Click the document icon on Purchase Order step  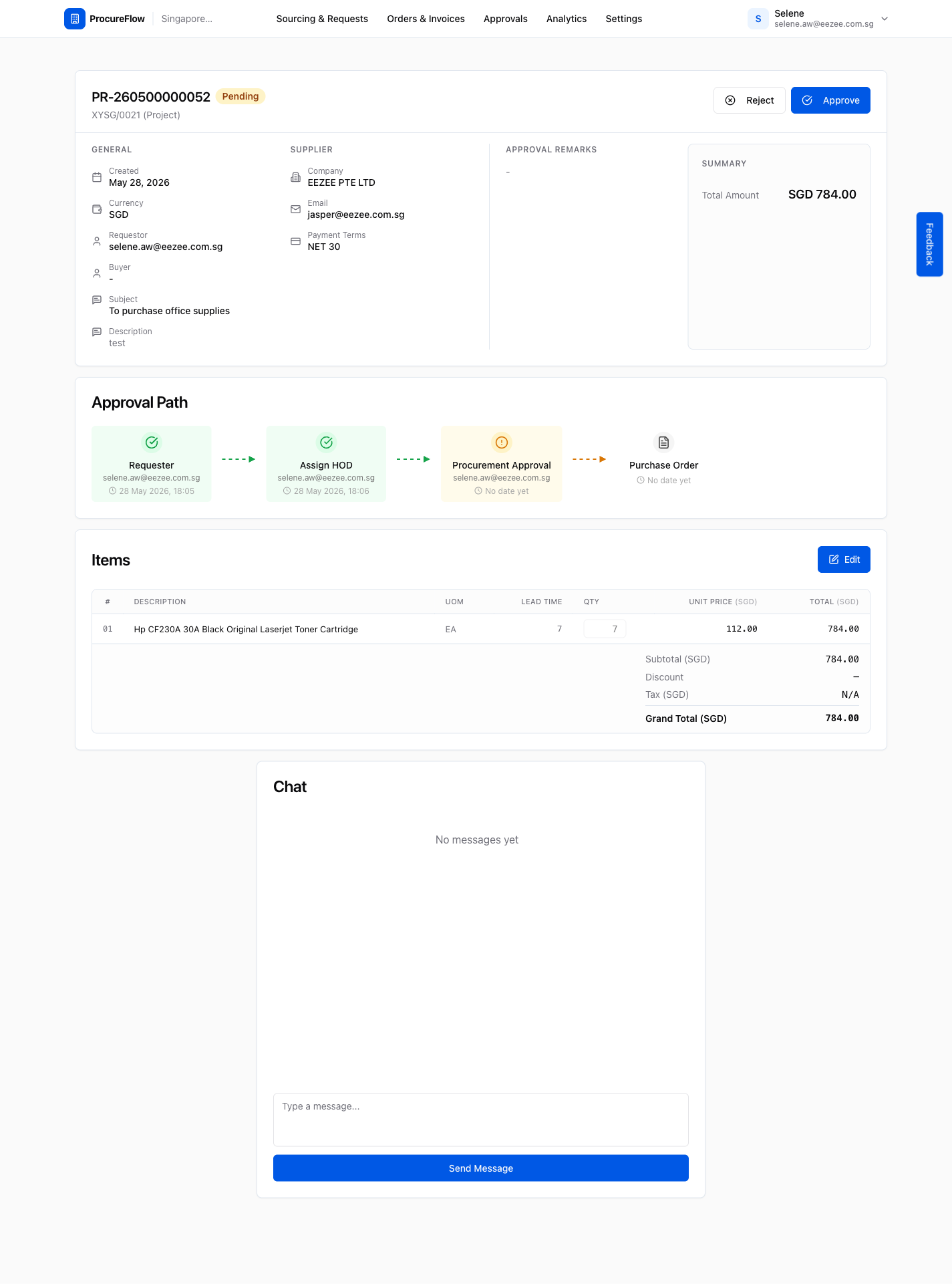663,442
